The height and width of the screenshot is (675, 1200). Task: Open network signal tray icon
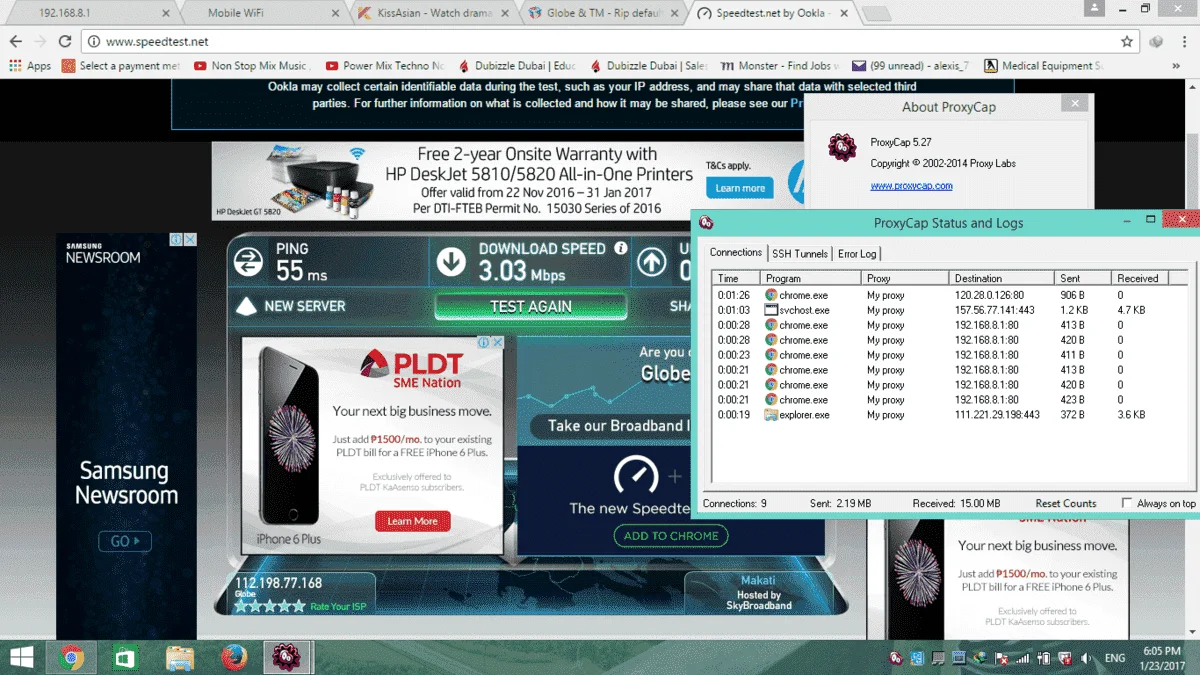(1022, 658)
